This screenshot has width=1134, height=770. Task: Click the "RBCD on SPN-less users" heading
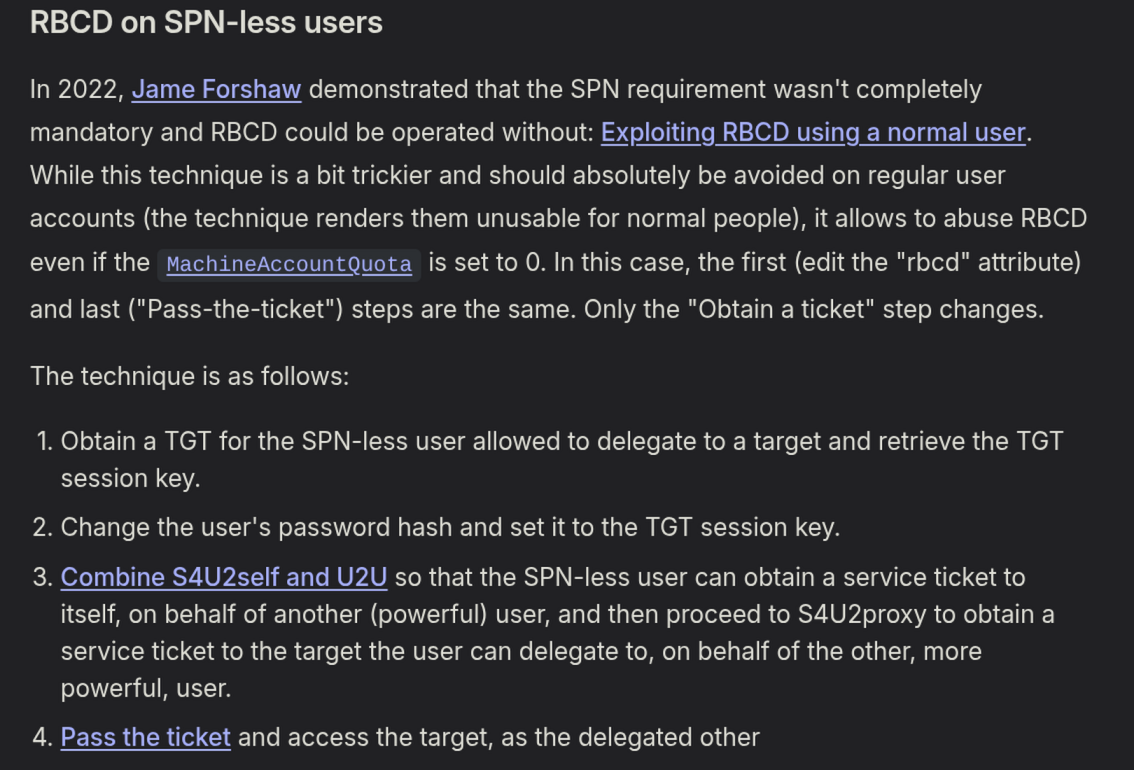(206, 22)
